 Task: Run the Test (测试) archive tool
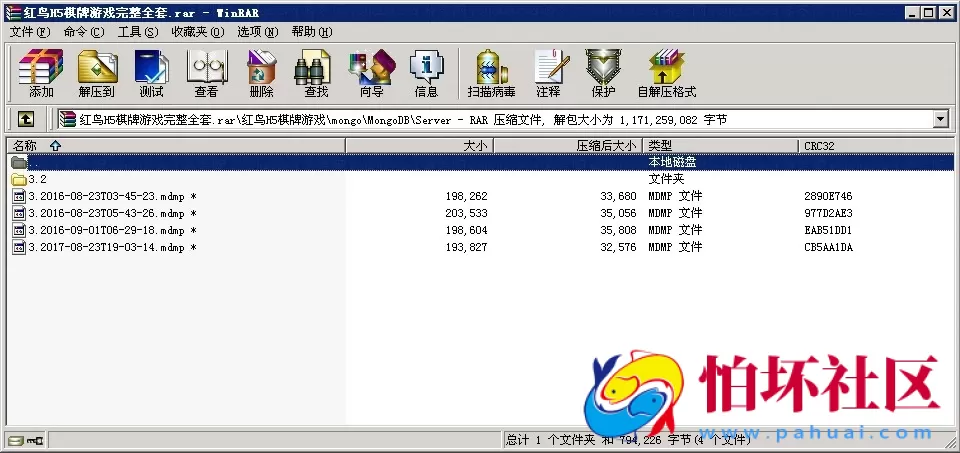(x=151, y=73)
